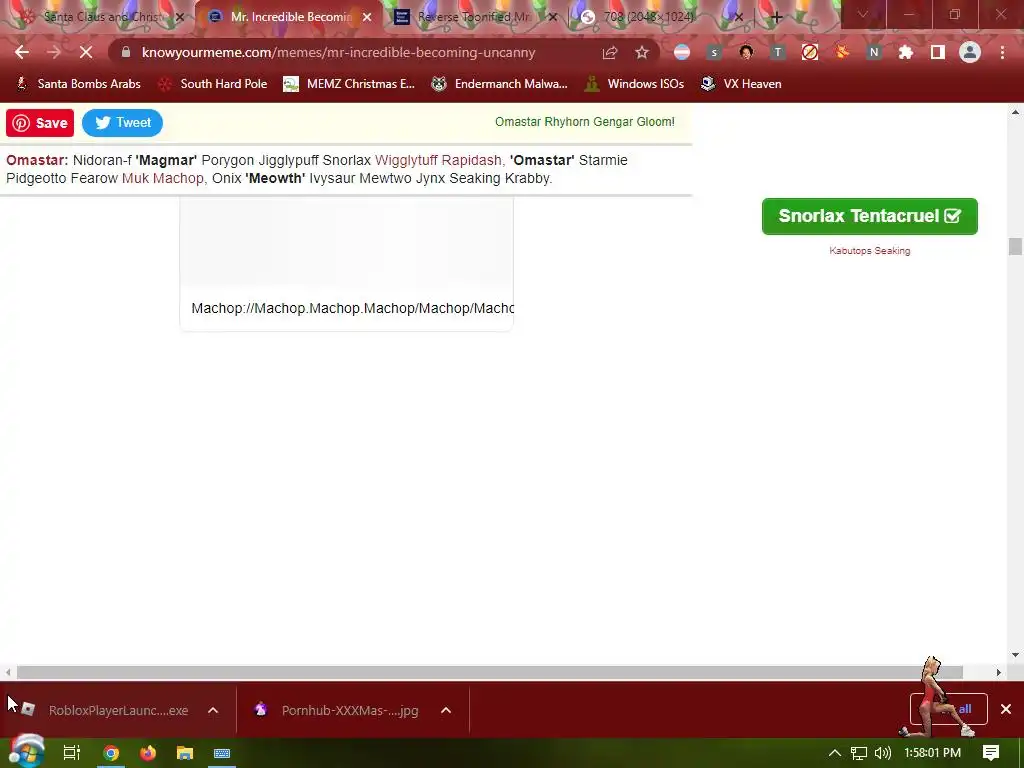Open the network icon in the tray
This screenshot has width=1024, height=768.
pyautogui.click(x=859, y=753)
